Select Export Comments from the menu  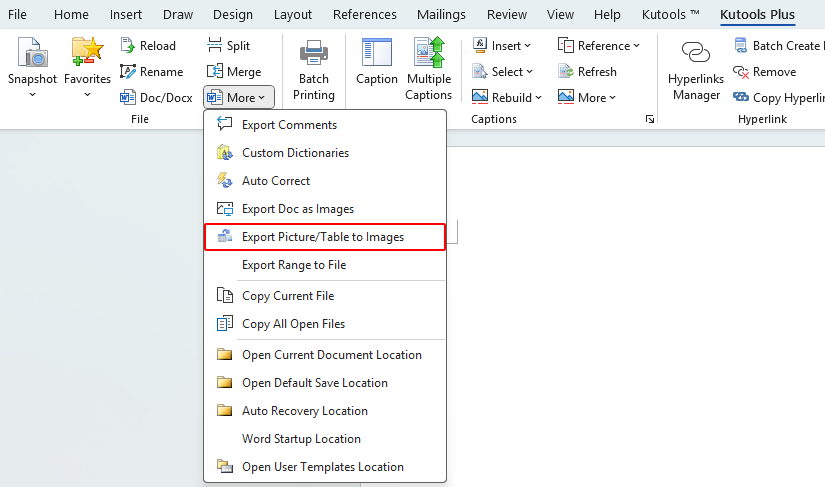[x=289, y=125]
